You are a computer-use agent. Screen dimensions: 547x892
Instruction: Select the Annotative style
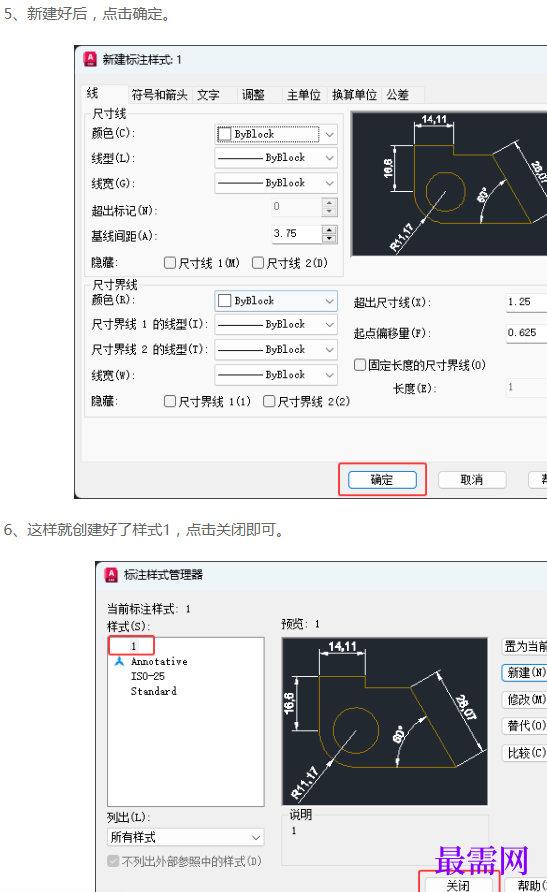pos(159,662)
